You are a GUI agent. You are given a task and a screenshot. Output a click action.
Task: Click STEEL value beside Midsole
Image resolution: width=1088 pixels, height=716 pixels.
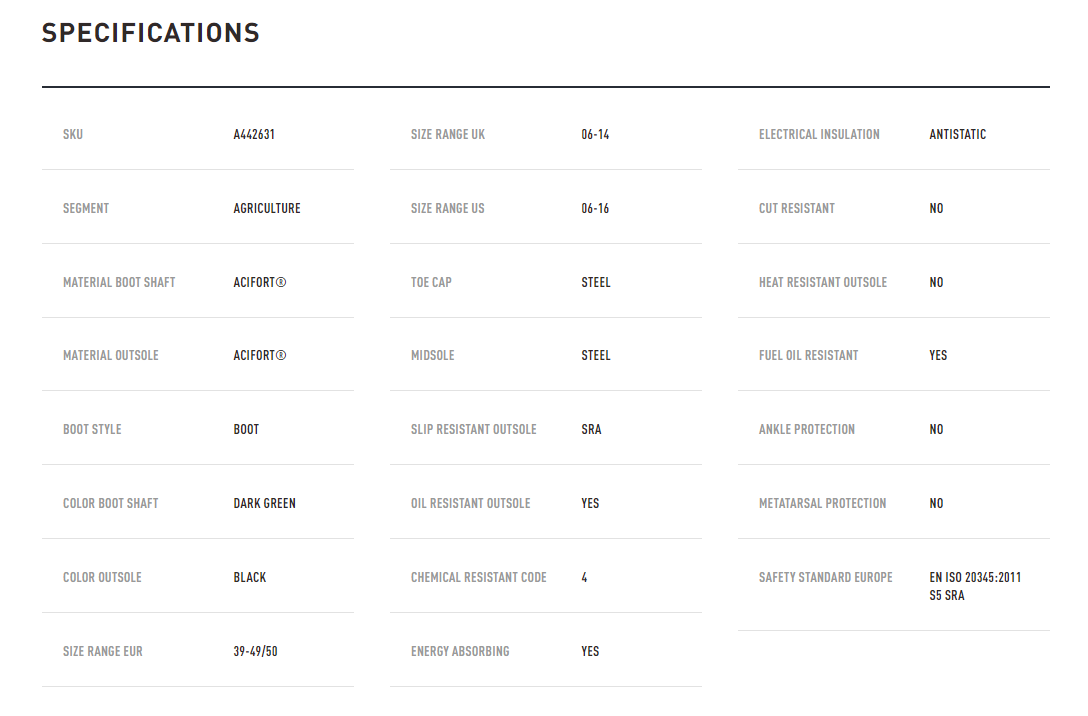click(x=596, y=355)
